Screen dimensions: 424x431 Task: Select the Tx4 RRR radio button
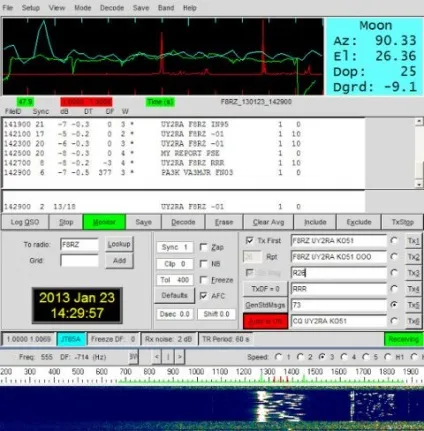pos(394,289)
